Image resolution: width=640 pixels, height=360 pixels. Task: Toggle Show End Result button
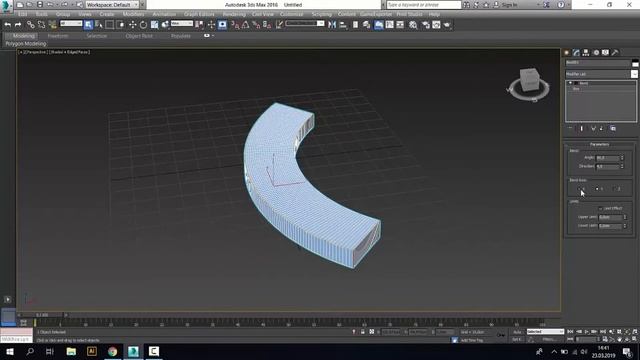pyautogui.click(x=582, y=129)
